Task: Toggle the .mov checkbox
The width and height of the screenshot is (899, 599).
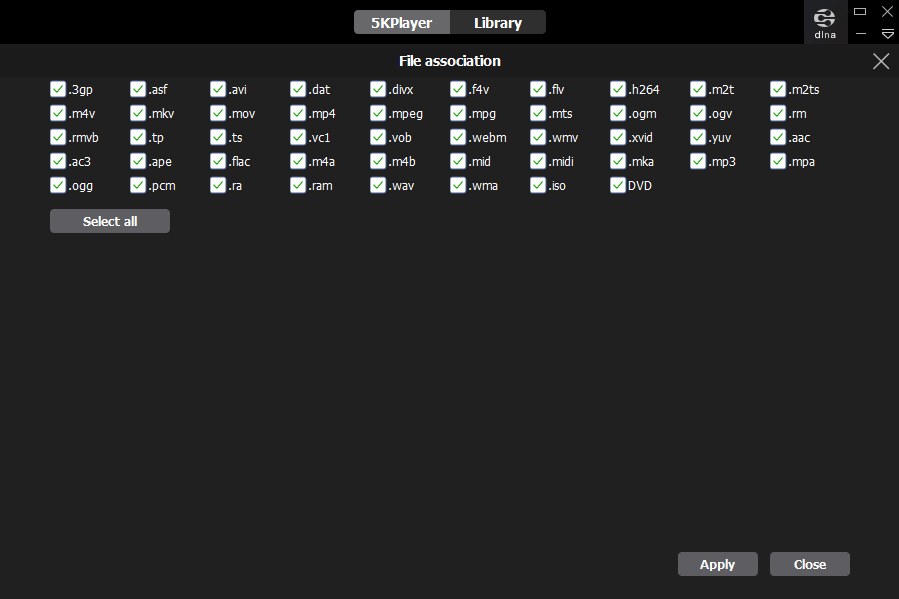Action: click(x=218, y=113)
